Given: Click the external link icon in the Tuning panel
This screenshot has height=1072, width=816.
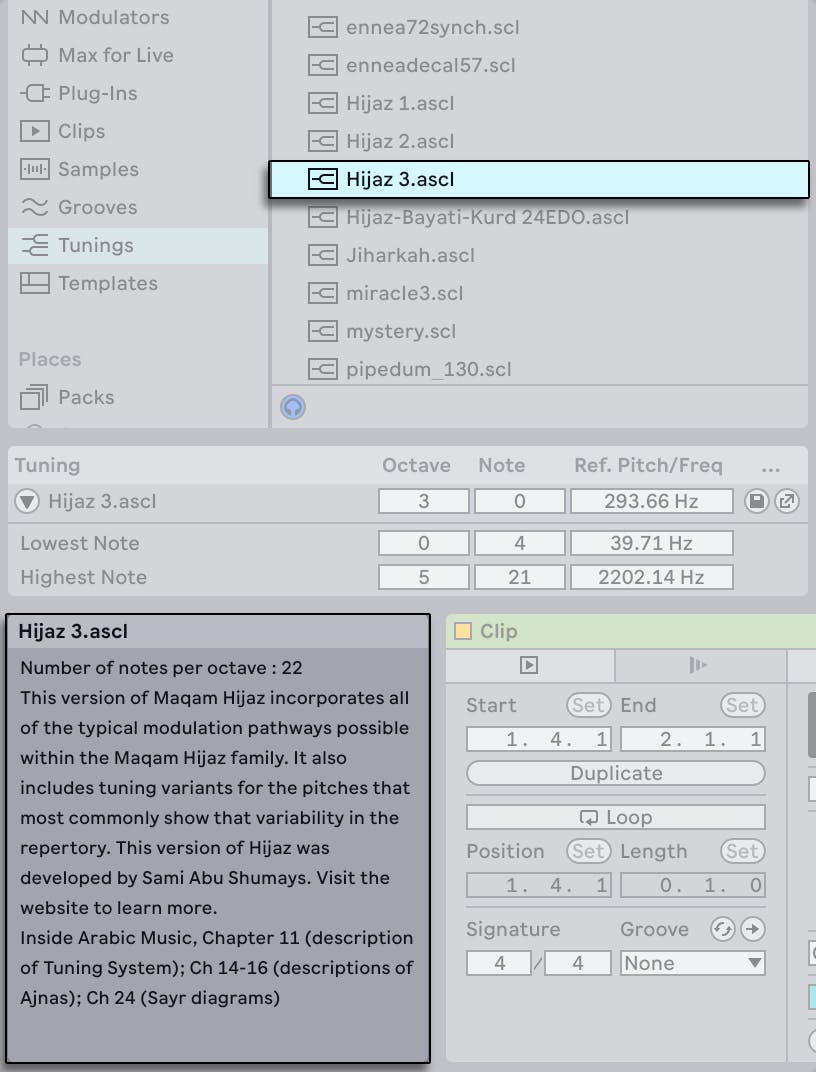Looking at the screenshot, I should point(788,501).
